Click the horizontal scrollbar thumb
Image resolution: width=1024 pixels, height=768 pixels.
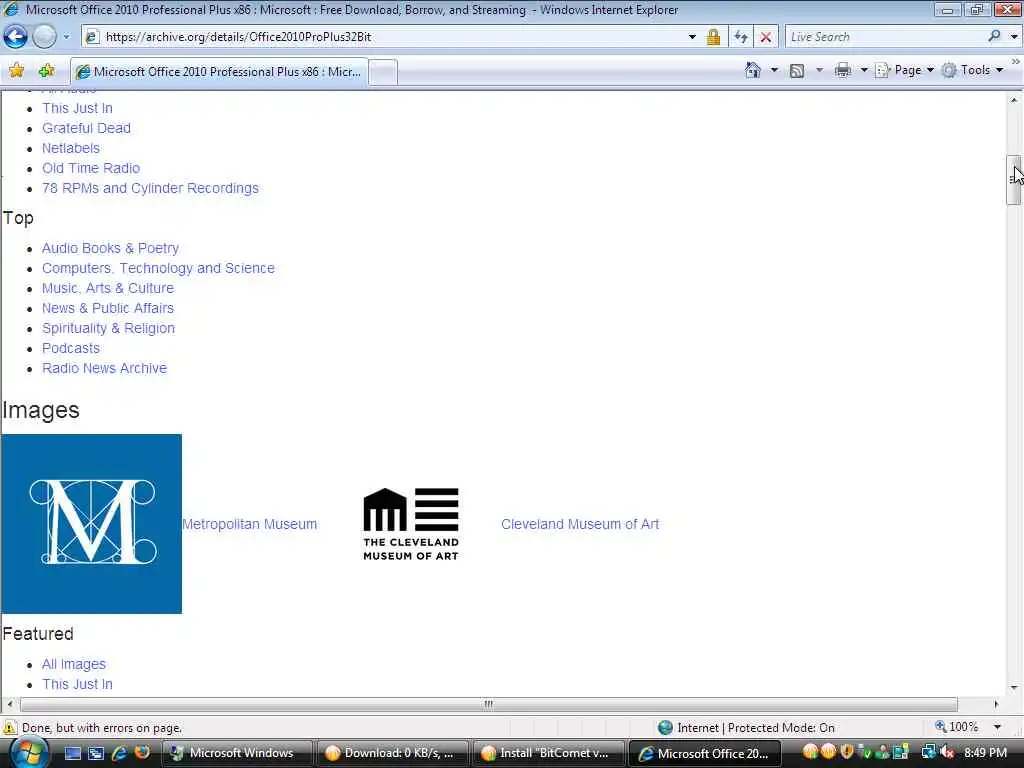tap(488, 704)
